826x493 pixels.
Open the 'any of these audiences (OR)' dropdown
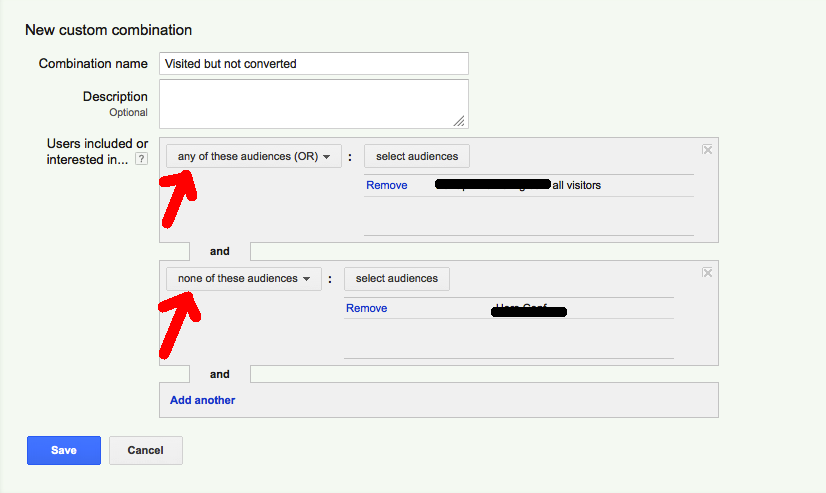click(253, 156)
